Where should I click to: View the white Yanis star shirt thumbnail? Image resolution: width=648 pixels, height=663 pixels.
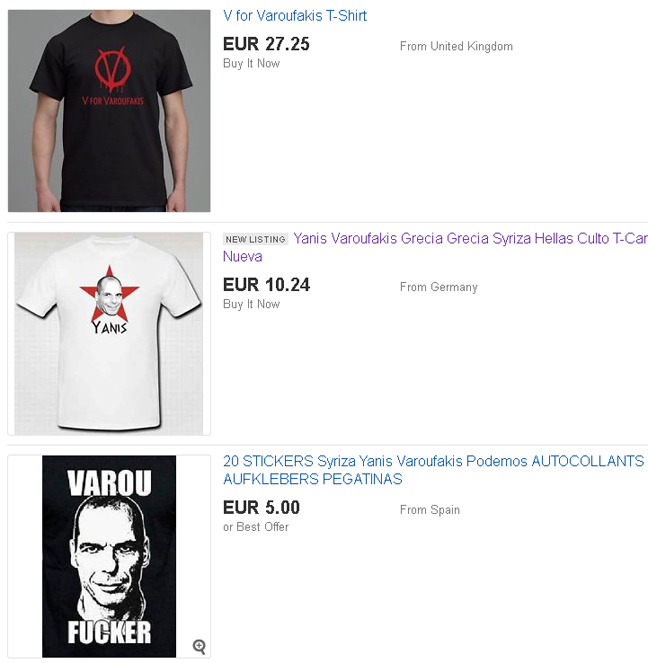[x=109, y=334]
